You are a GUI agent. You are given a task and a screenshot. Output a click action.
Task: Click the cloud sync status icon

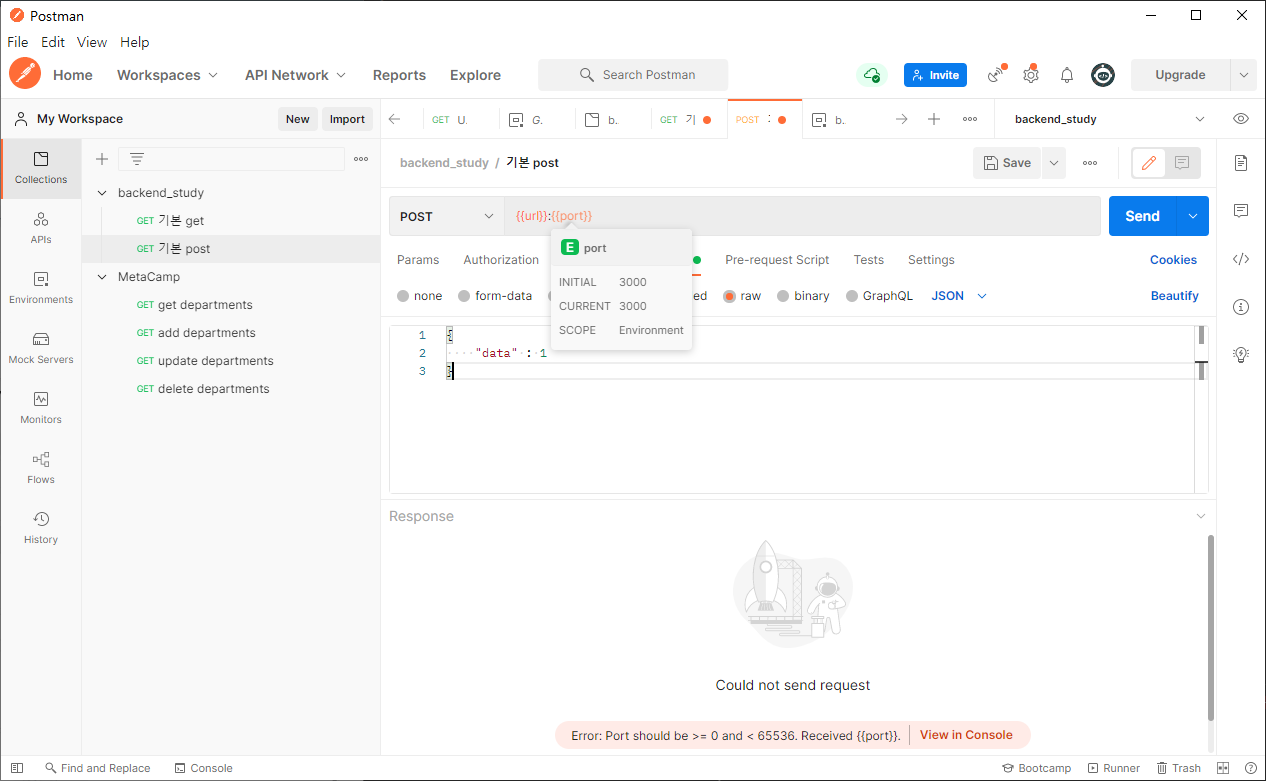point(872,75)
